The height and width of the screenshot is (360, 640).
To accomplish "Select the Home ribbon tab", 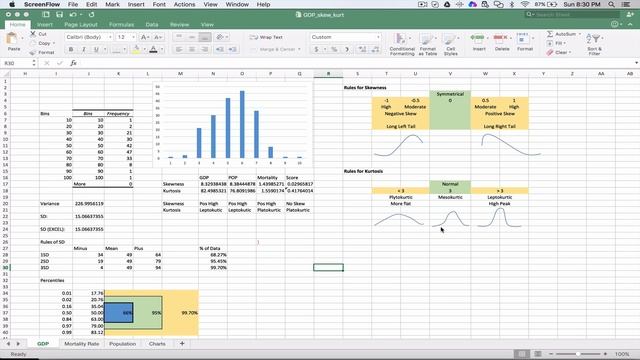I will point(18,24).
